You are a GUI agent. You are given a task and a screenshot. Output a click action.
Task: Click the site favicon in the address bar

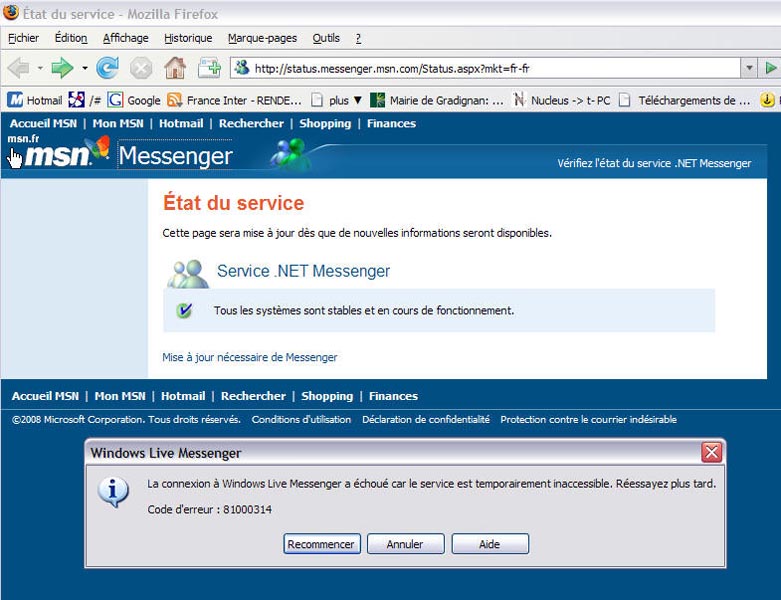[x=242, y=68]
